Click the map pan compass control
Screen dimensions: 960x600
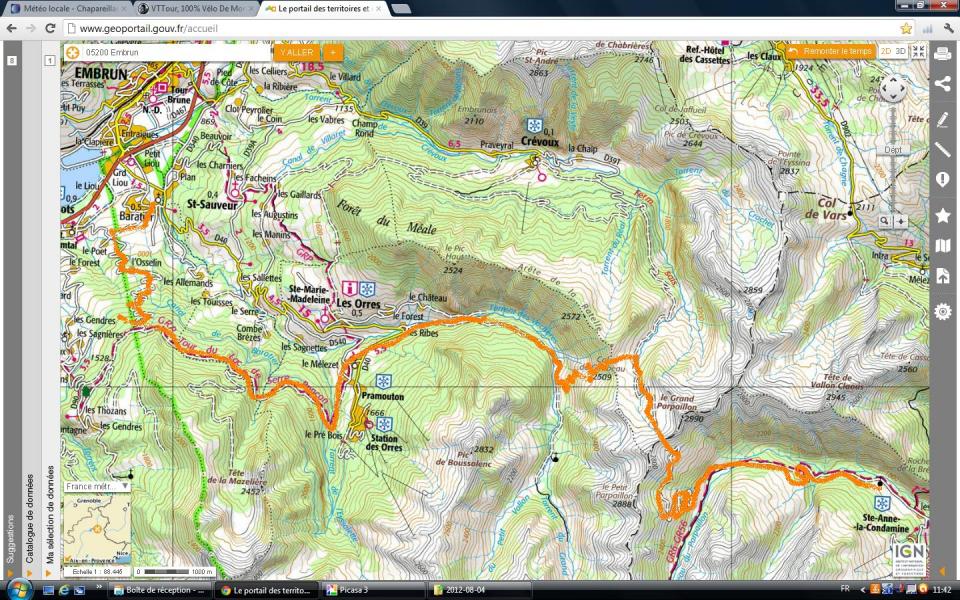point(893,89)
